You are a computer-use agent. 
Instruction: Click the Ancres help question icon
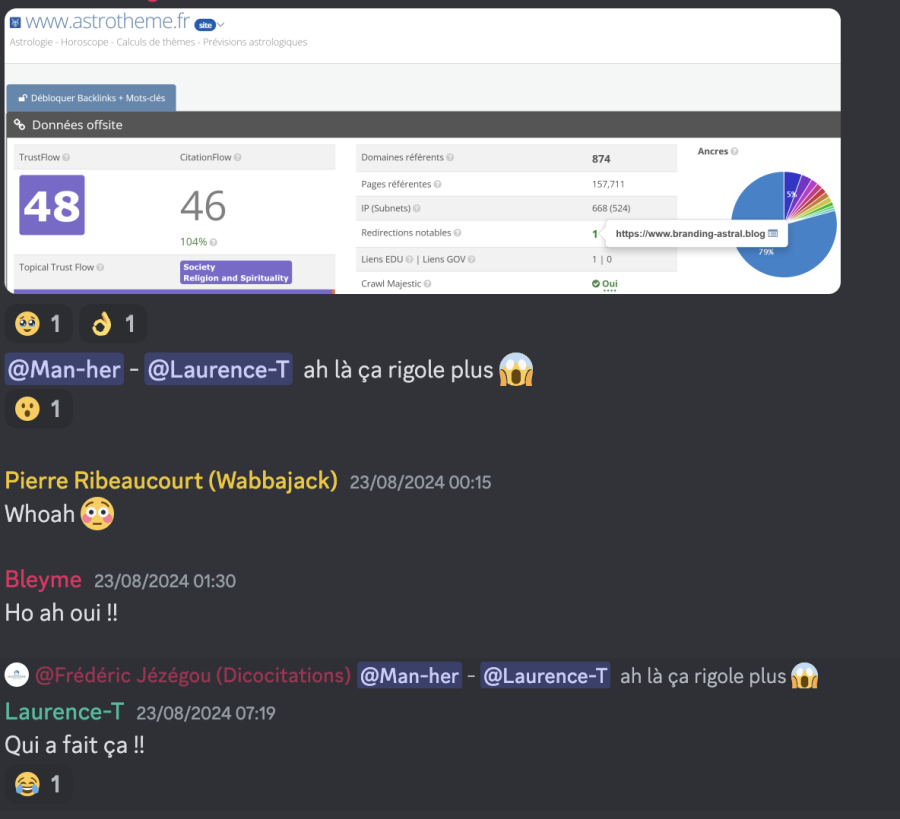[x=734, y=152]
